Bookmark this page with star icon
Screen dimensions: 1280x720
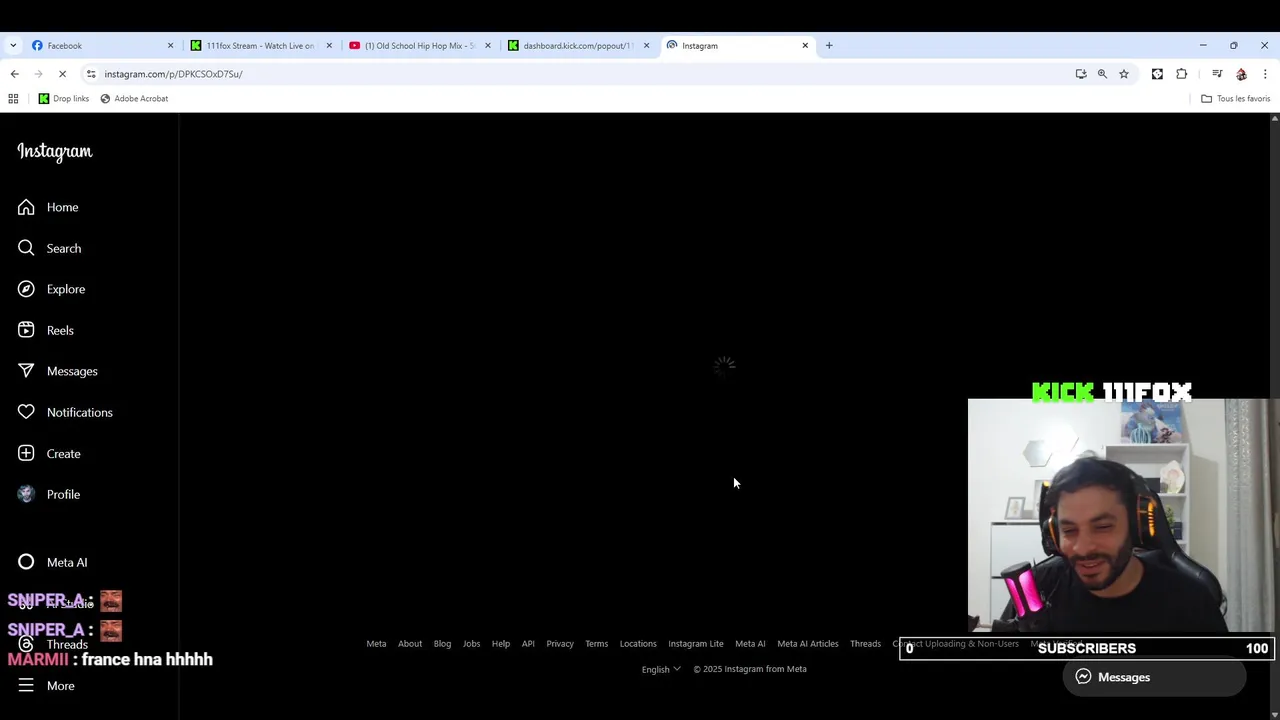tap(1124, 74)
